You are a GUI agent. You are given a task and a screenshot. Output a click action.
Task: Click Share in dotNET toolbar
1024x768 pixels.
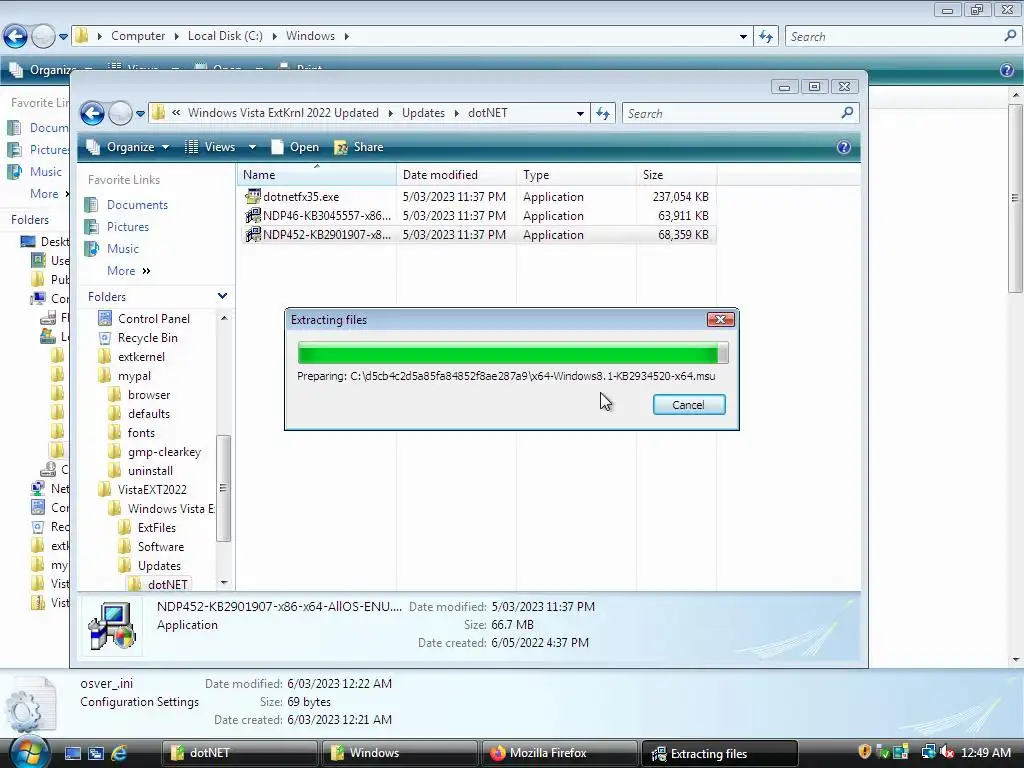359,147
